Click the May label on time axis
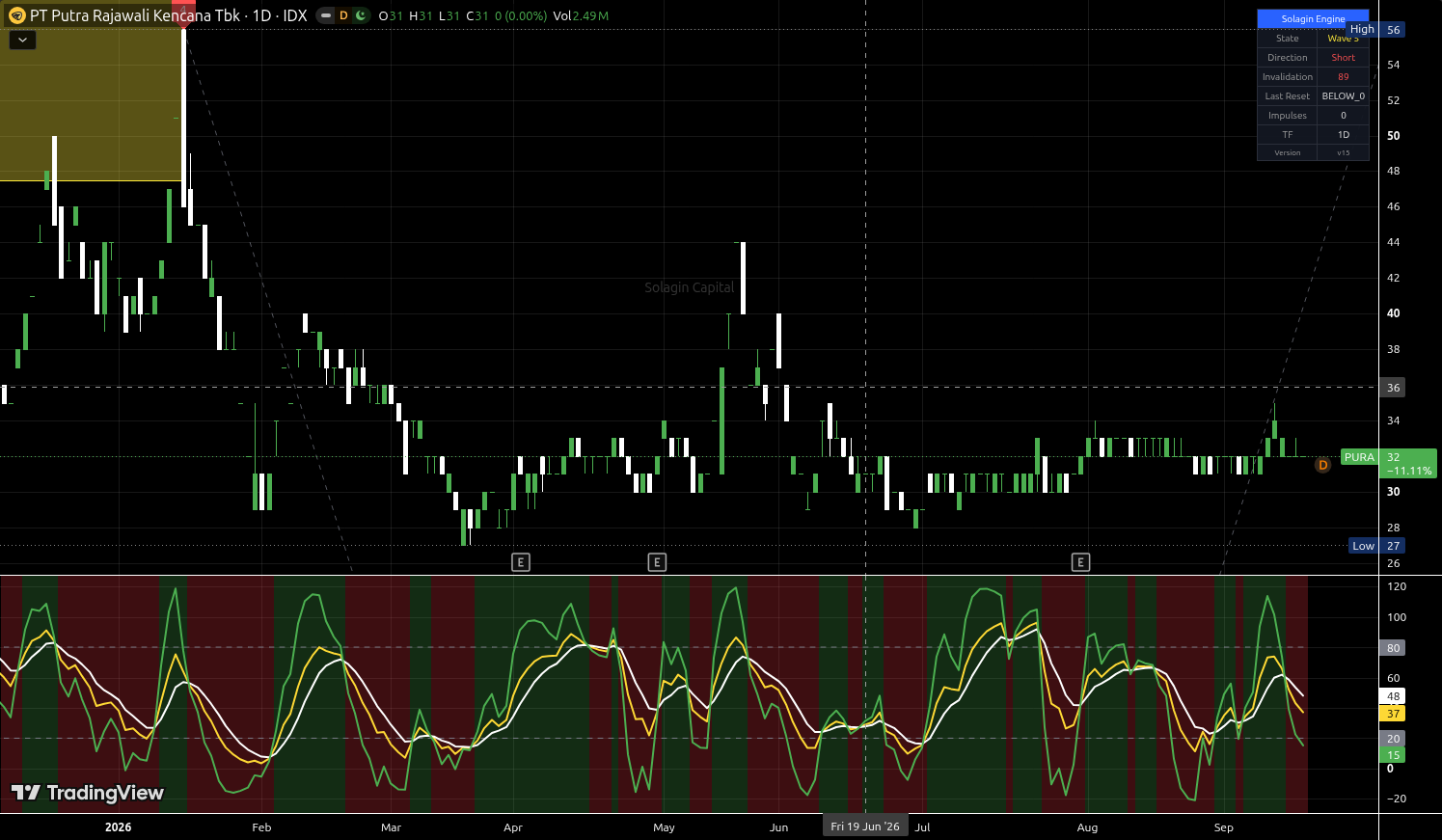 [x=664, y=827]
